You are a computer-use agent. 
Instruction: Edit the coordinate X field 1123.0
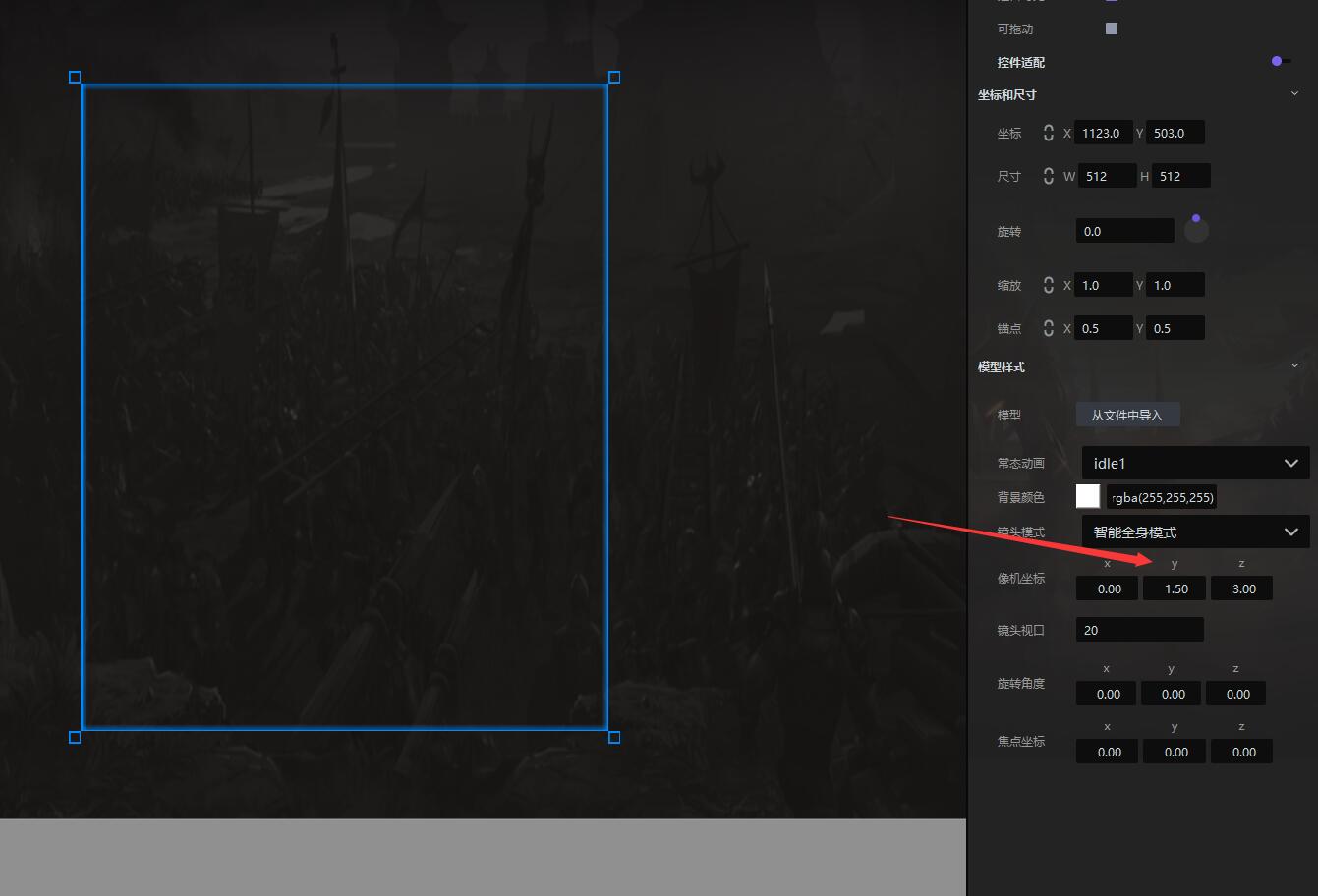click(1104, 133)
